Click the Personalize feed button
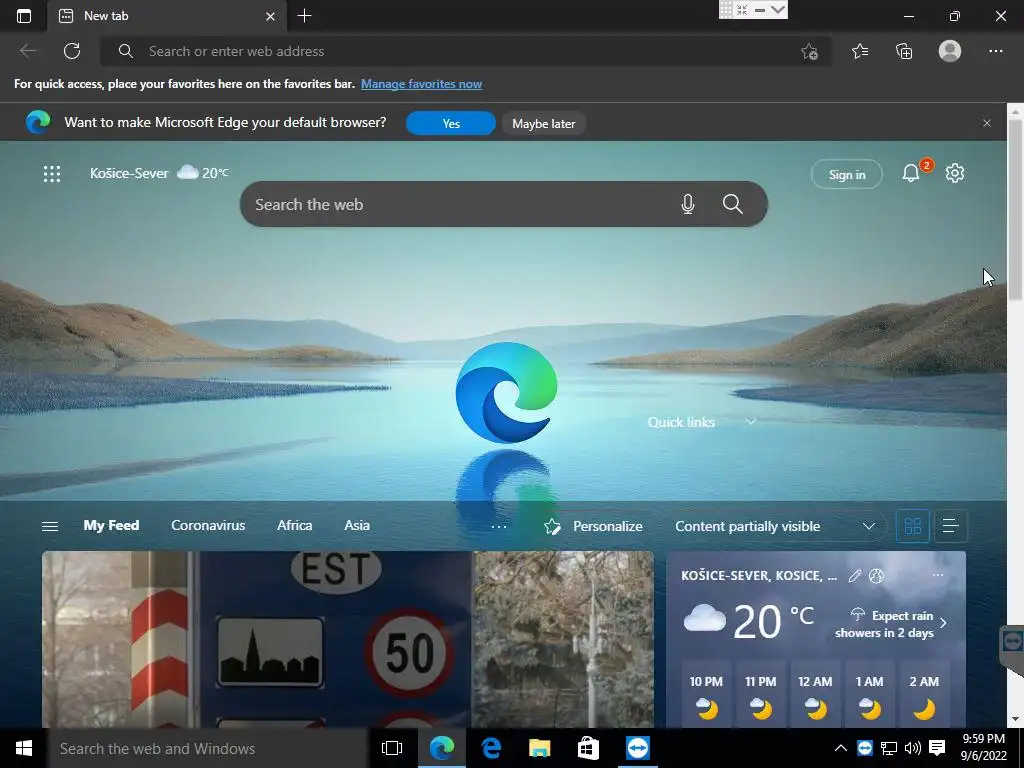This screenshot has height=768, width=1024. [x=593, y=526]
